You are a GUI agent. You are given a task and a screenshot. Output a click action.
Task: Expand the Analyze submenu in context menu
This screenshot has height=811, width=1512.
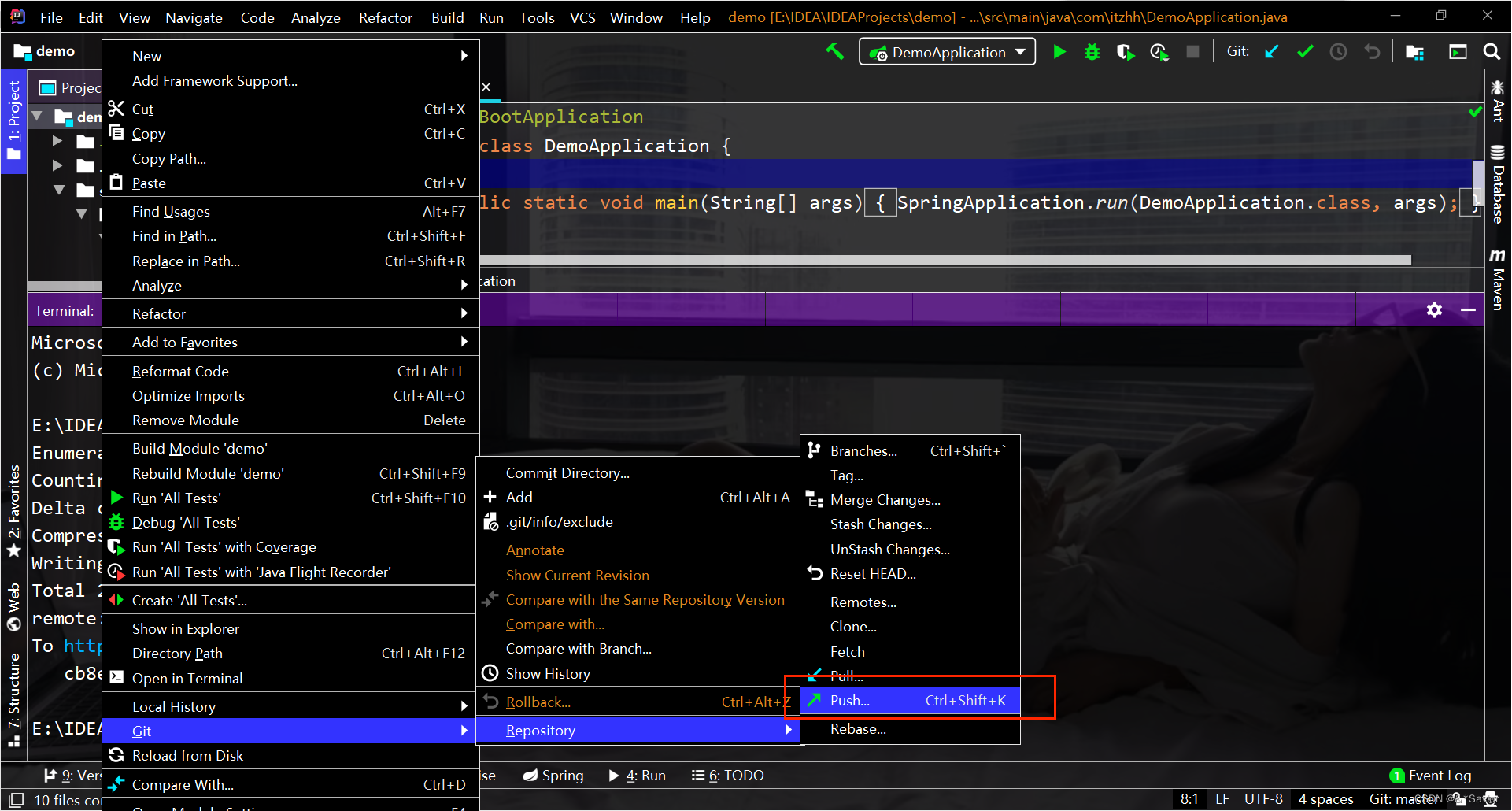click(x=290, y=286)
